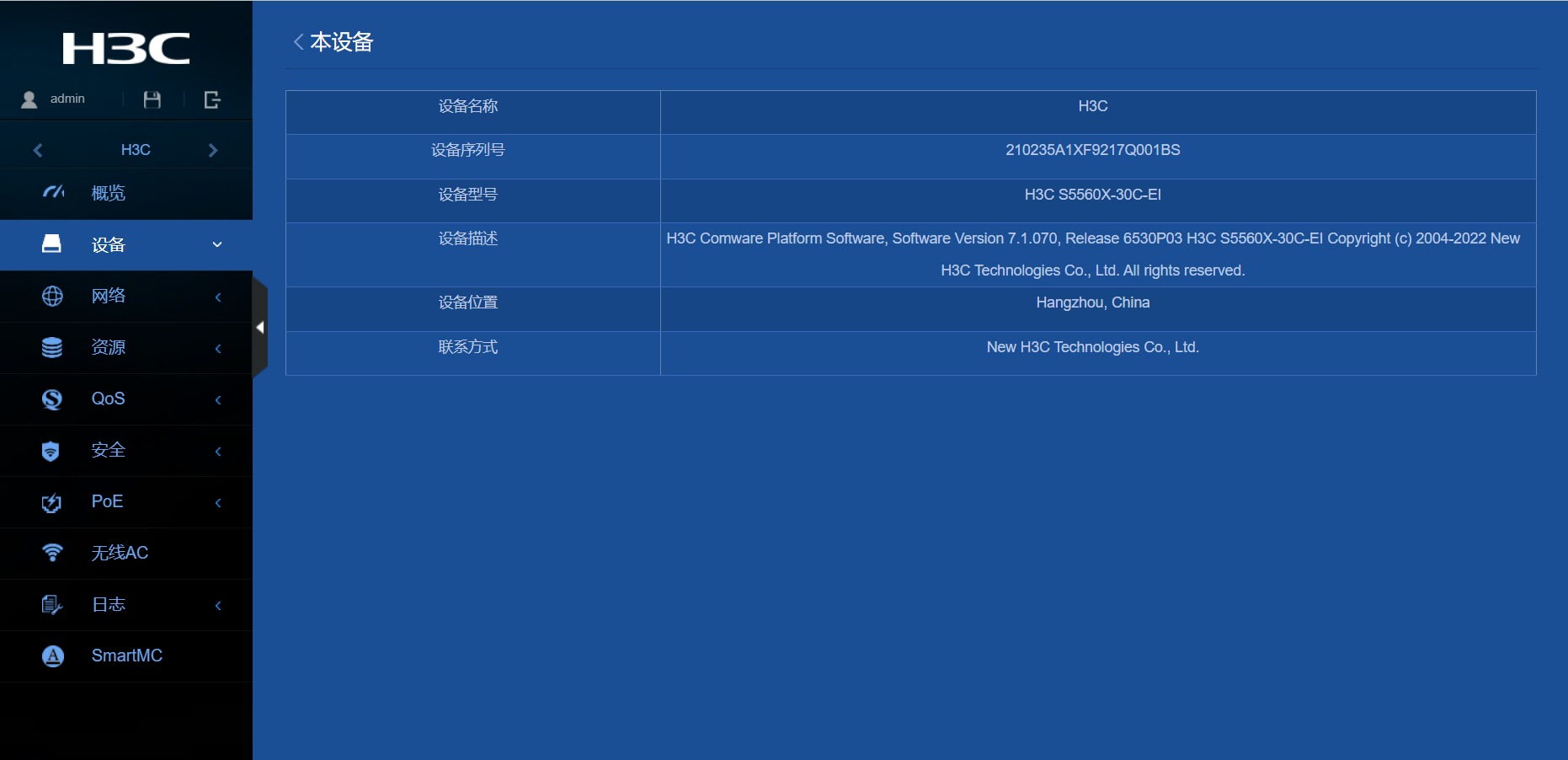
Task: Open the 资源 menu item
Action: click(x=126, y=347)
